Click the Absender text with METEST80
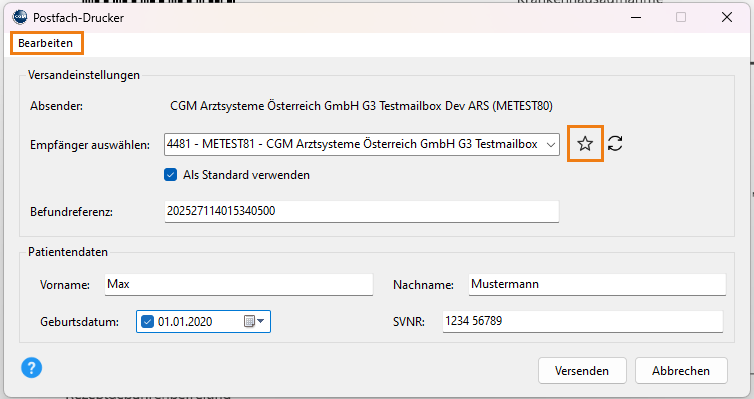This screenshot has width=754, height=399. 361,106
